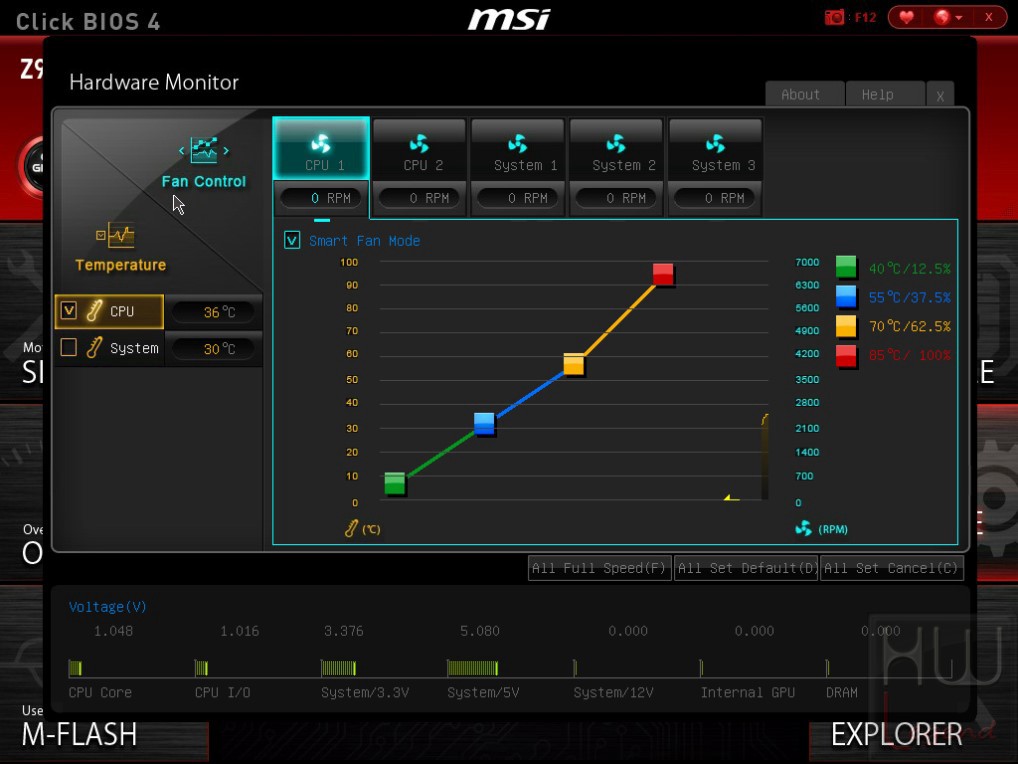Click the green fan curve point
Screen dimensions: 1018x764
point(395,483)
